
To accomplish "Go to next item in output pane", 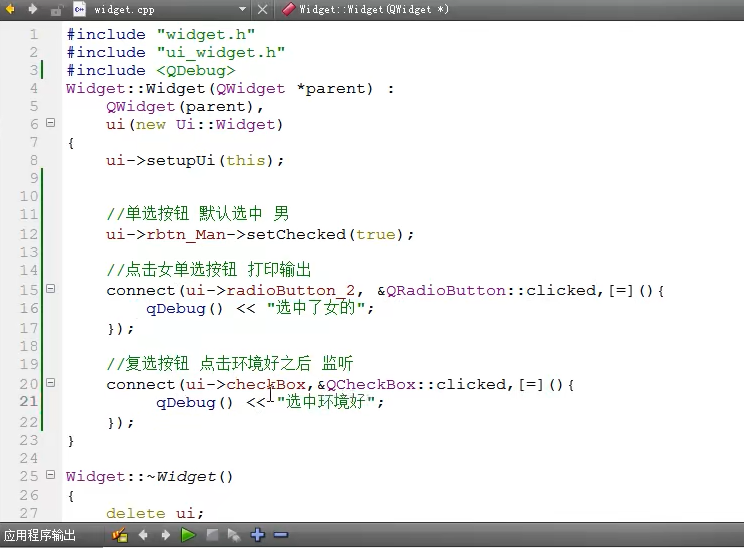I will click(166, 535).
